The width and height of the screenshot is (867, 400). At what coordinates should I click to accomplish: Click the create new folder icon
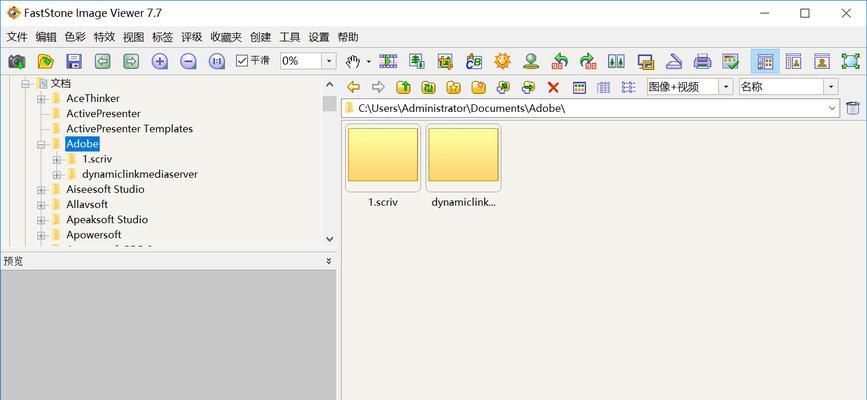pos(478,87)
